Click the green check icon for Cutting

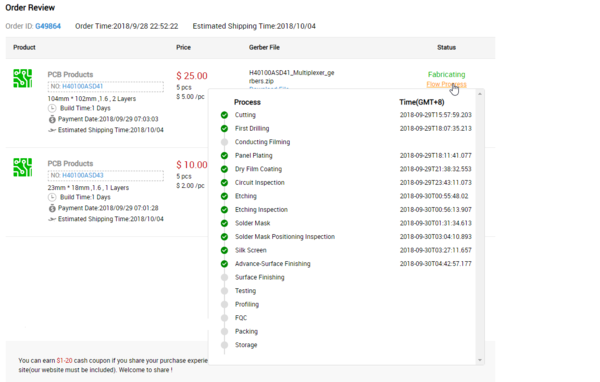pyautogui.click(x=224, y=115)
